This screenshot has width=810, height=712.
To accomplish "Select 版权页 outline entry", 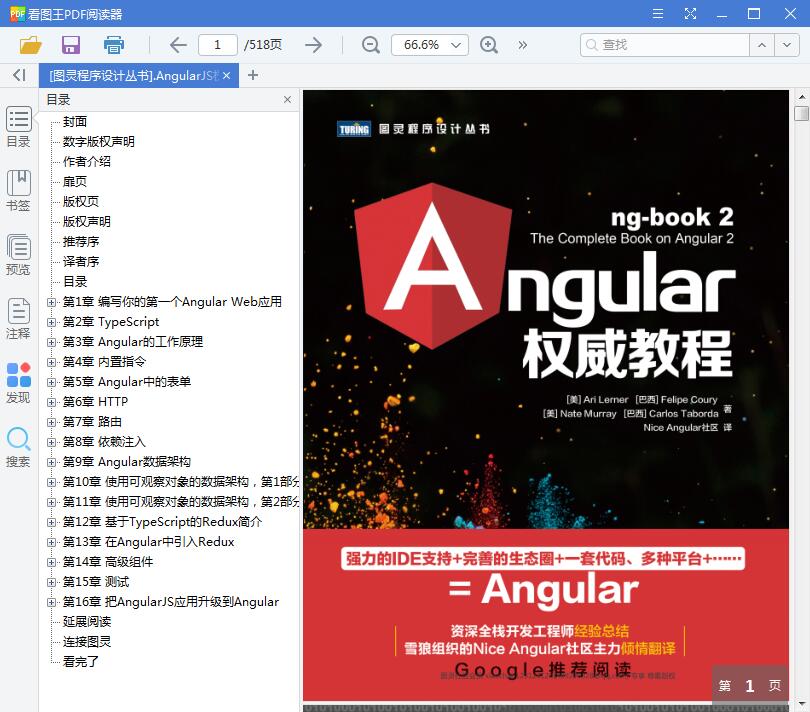I will [81, 202].
